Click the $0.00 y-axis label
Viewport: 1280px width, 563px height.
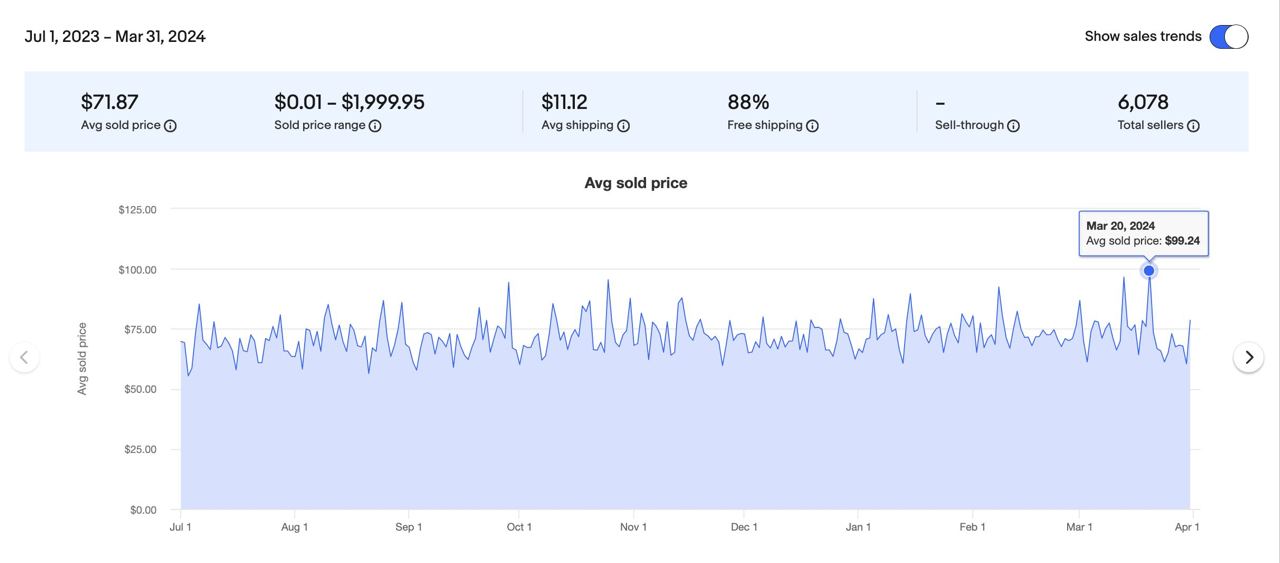tap(142, 510)
